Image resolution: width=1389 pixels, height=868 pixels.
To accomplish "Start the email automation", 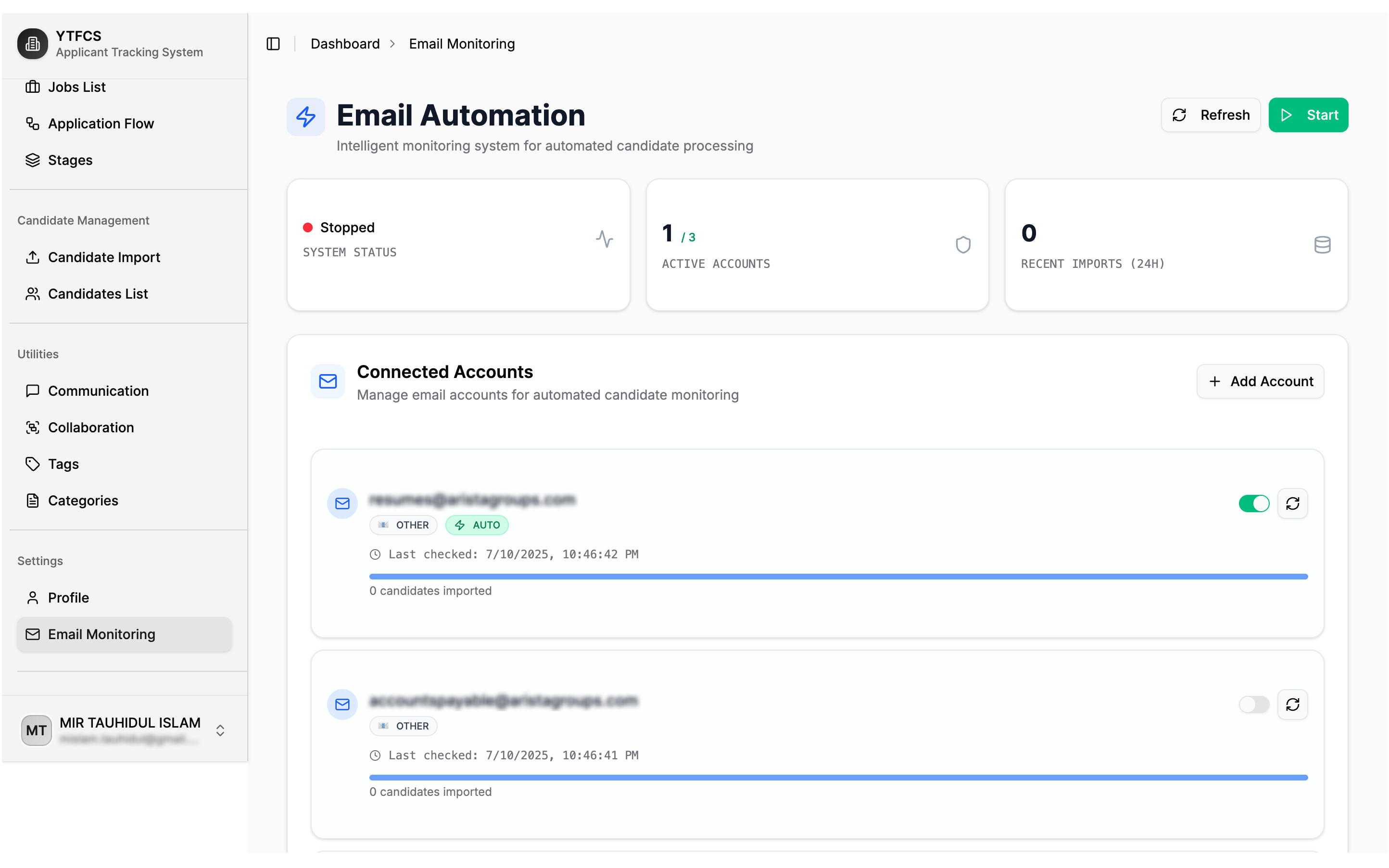I will [1308, 115].
